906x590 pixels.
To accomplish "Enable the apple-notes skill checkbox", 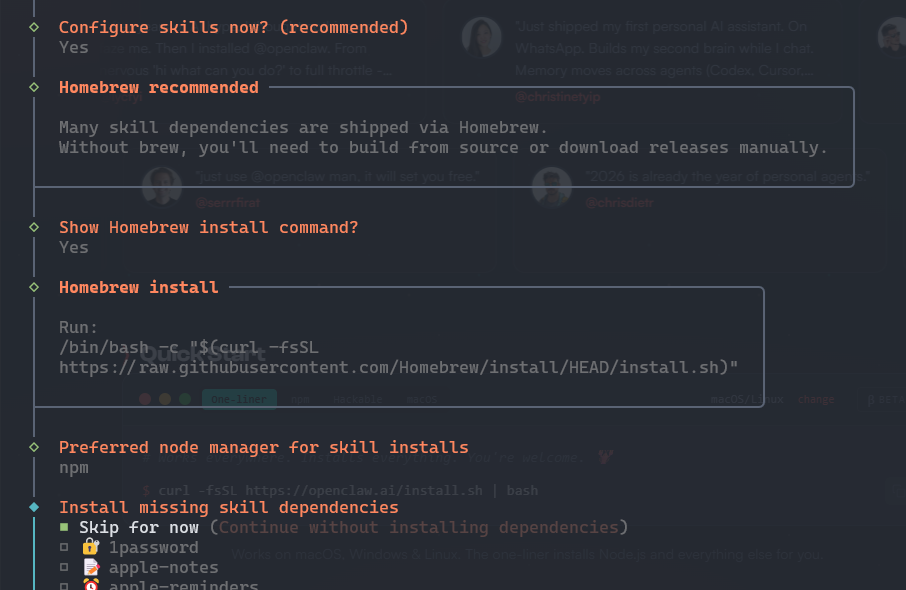I will [64, 567].
